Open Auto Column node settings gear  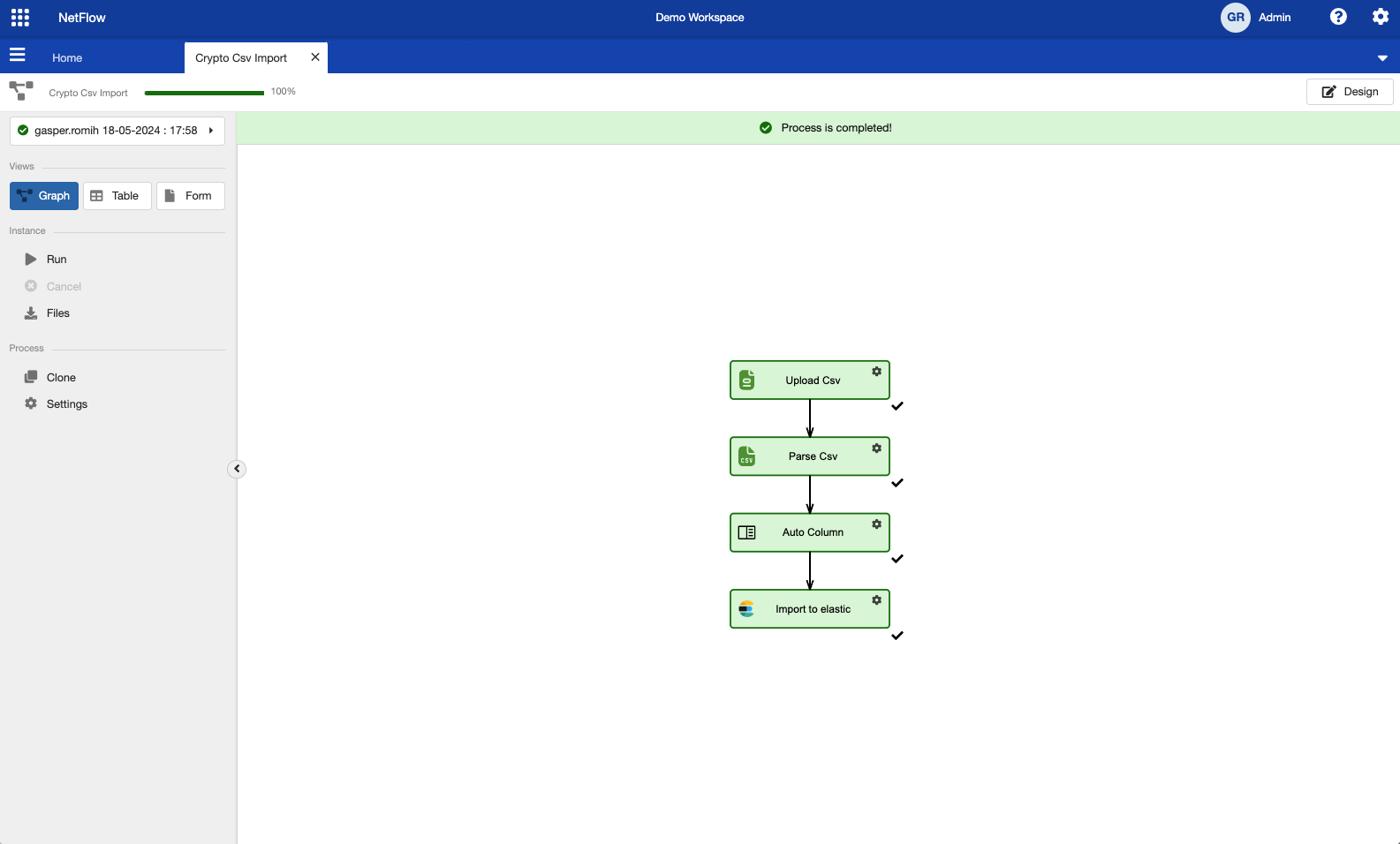coord(876,524)
